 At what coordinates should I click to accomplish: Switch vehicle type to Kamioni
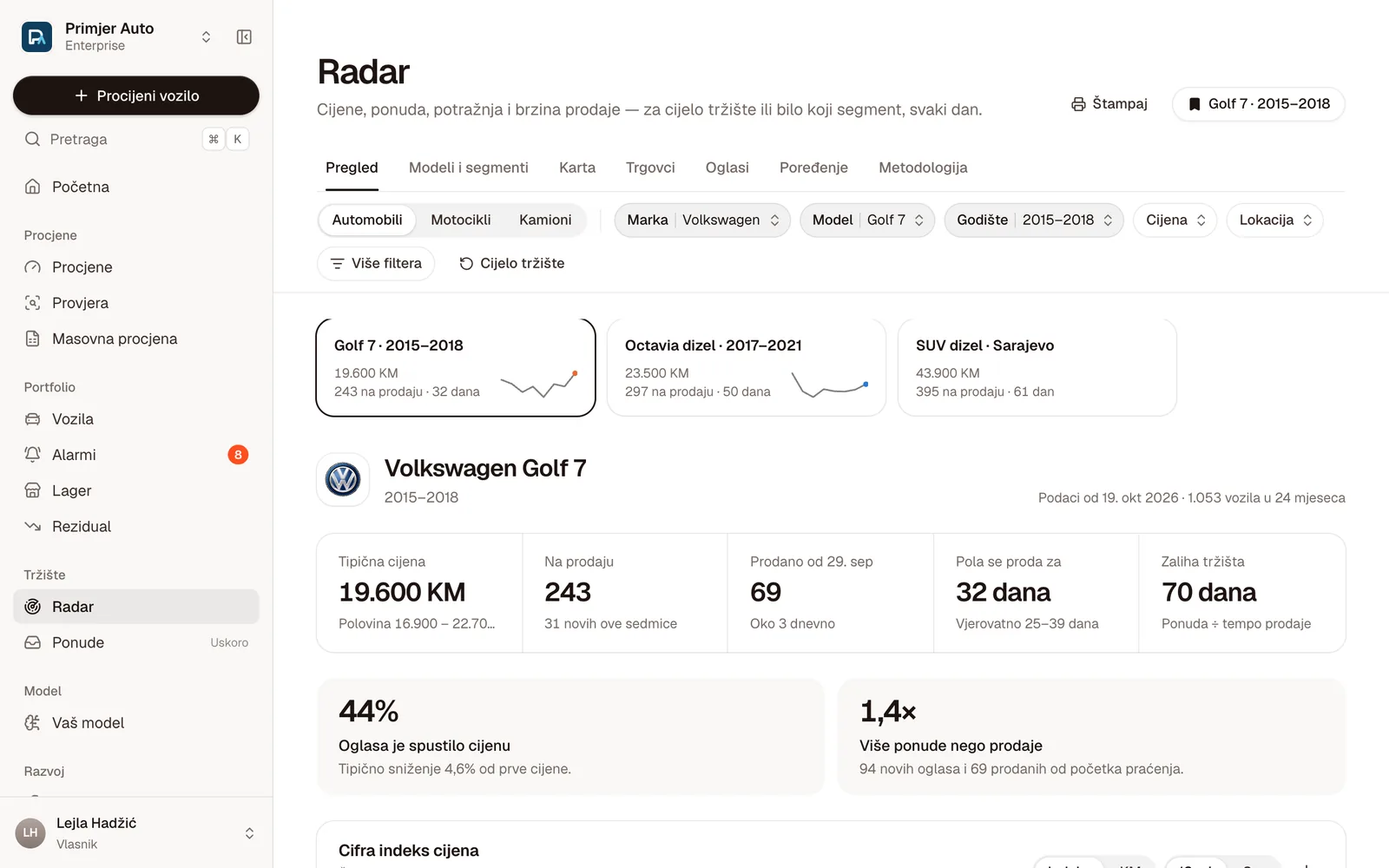pyautogui.click(x=545, y=220)
